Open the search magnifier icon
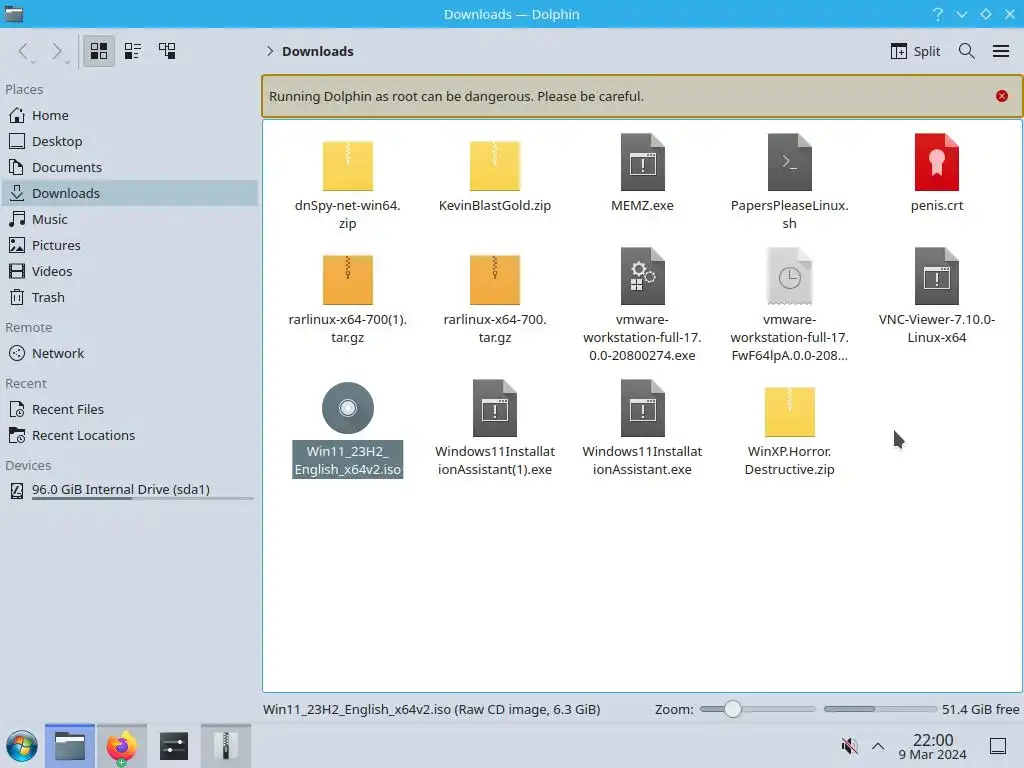Viewport: 1024px width, 768px height. [967, 51]
